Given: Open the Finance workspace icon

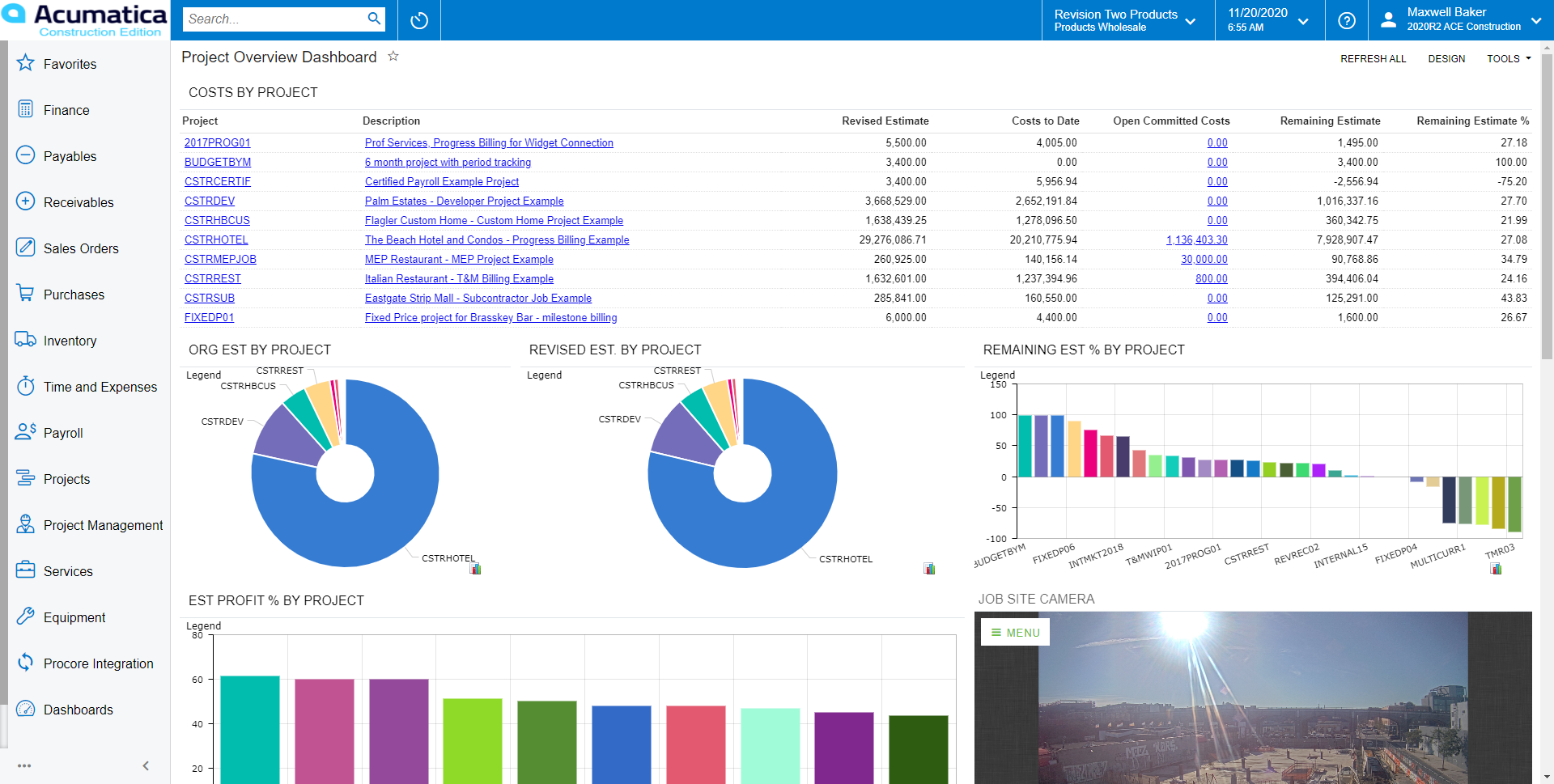Looking at the screenshot, I should [26, 109].
